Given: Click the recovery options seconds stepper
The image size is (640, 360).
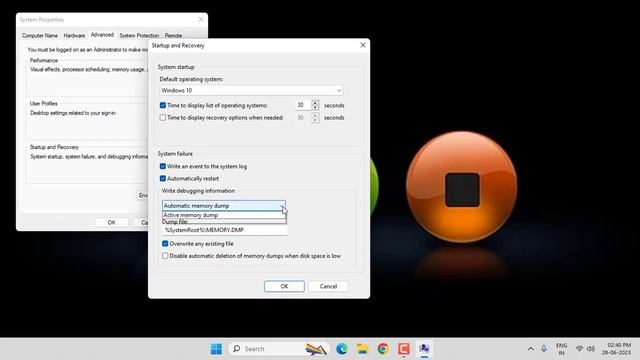Looking at the screenshot, I should [x=315, y=118].
